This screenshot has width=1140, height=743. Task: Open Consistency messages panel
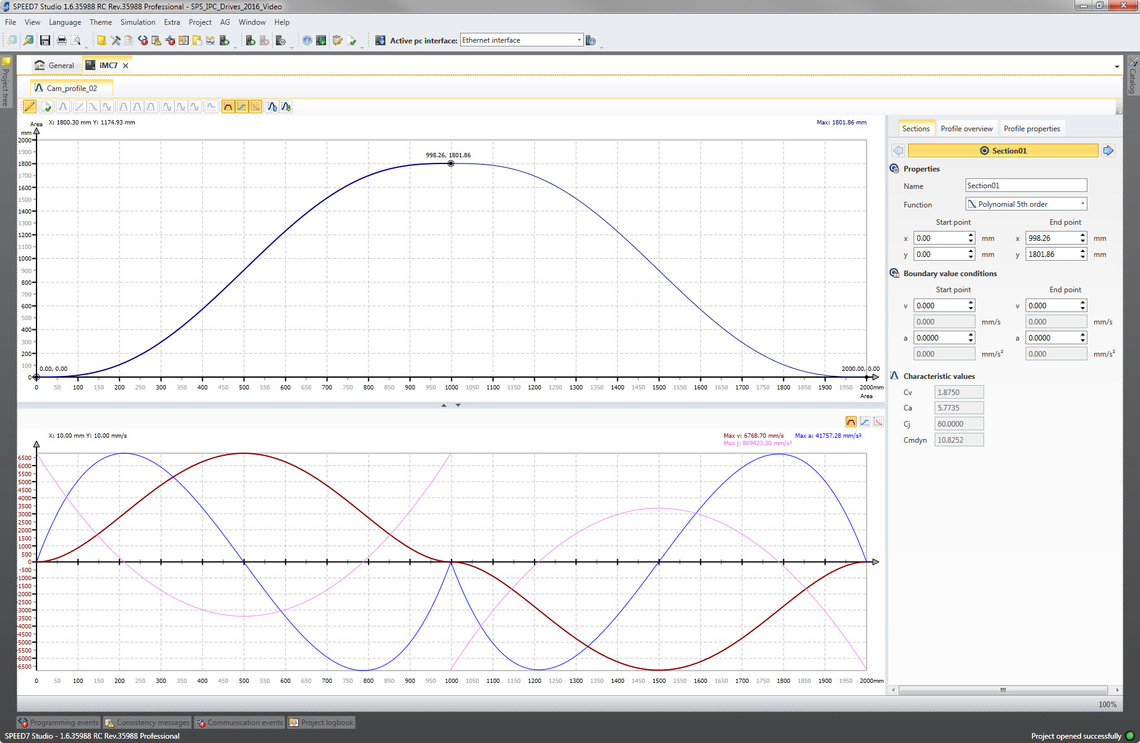pos(147,722)
